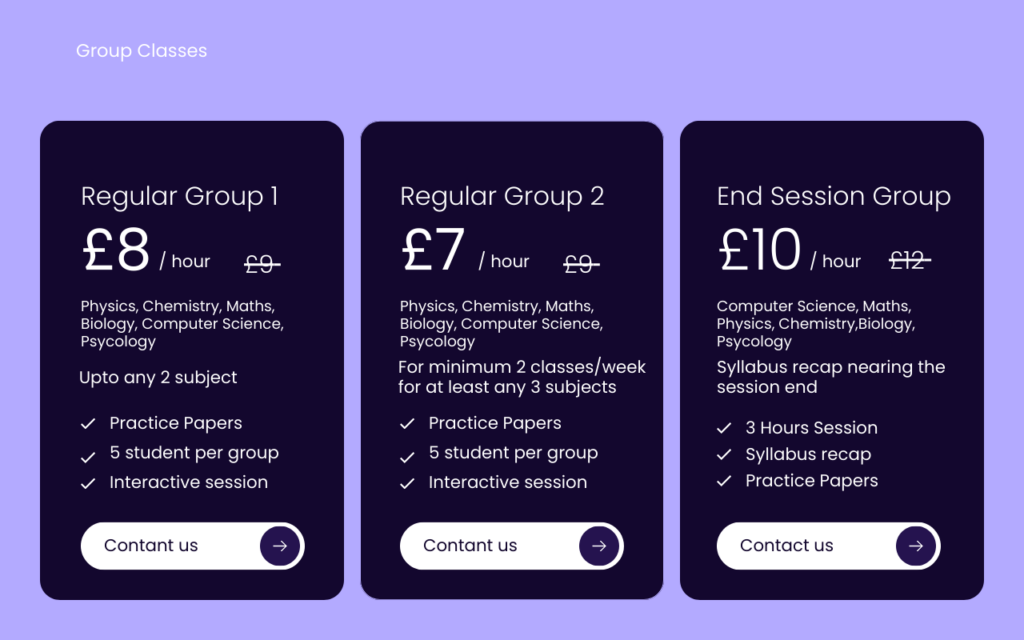Click the Regular Group 1 title

coord(180,197)
